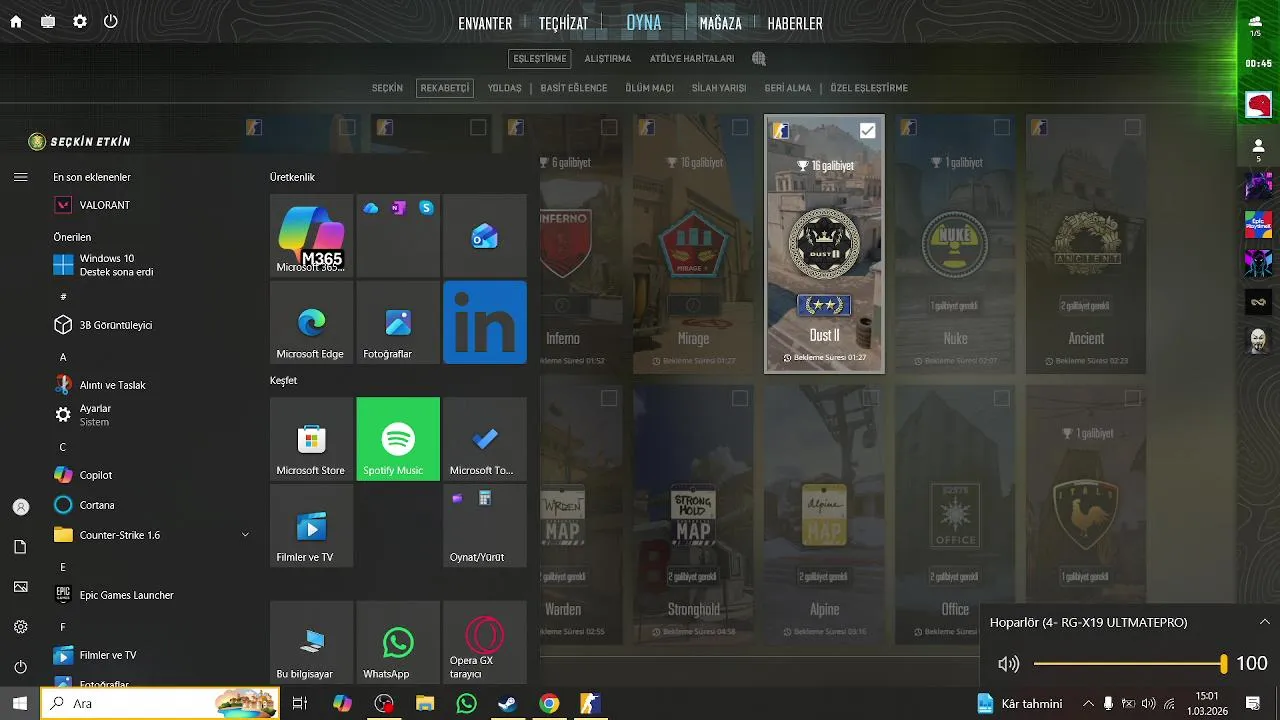Check the Alpine map checkbox
The height and width of the screenshot is (720, 1280).
(x=870, y=398)
